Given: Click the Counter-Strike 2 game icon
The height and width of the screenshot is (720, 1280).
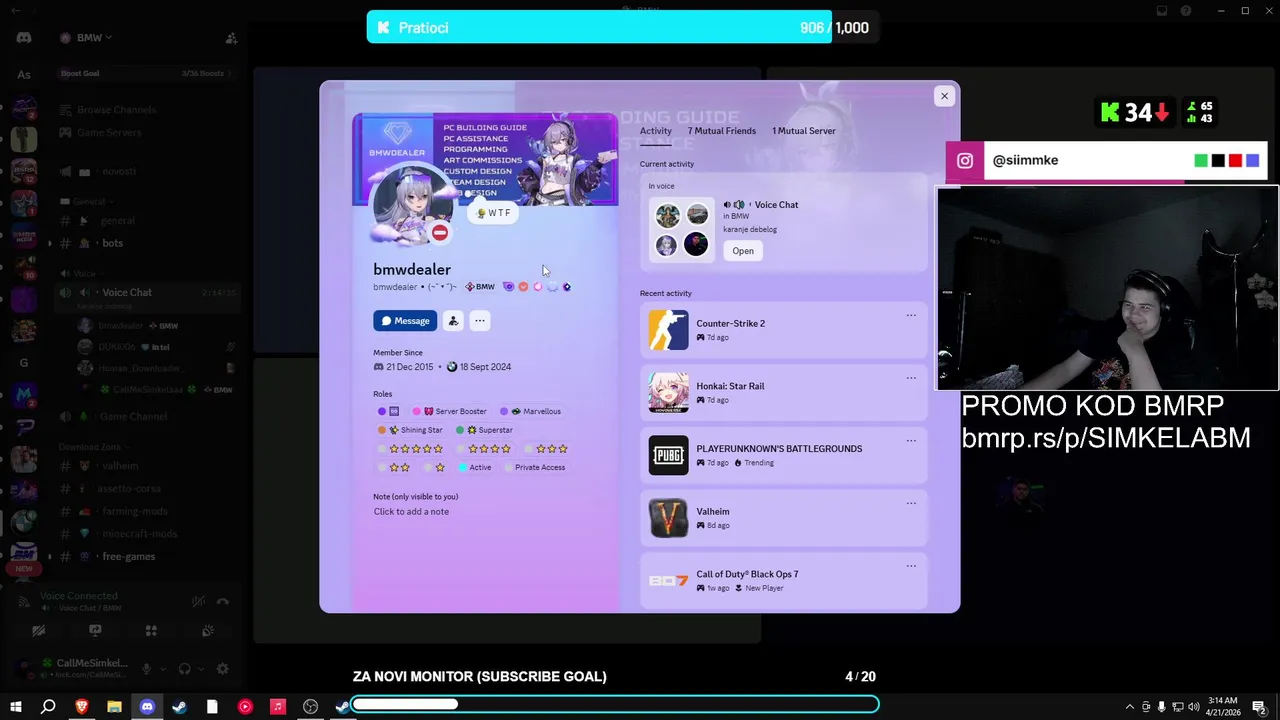Looking at the screenshot, I should click(x=668, y=330).
